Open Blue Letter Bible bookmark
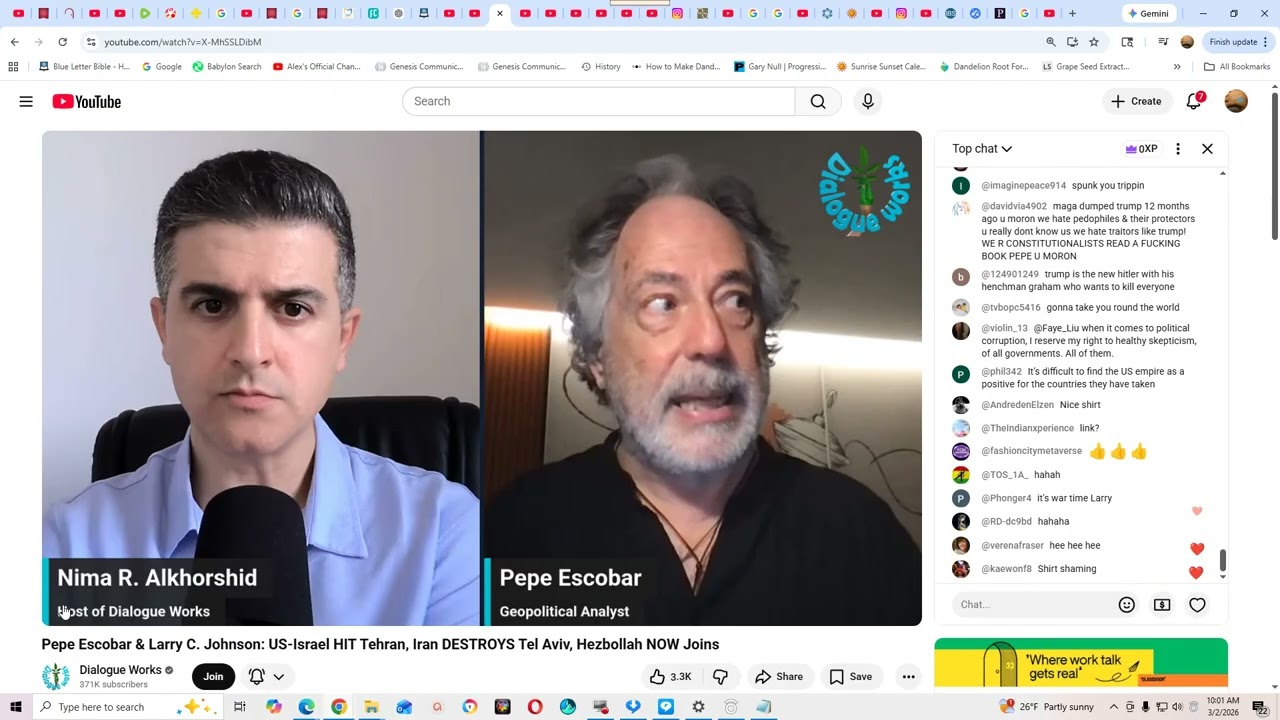The image size is (1280, 720). coord(84,67)
